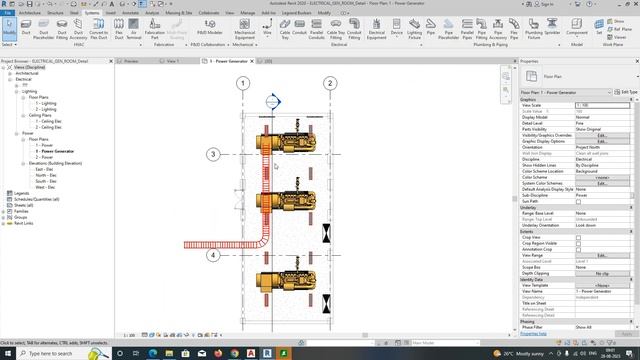Open the File menu
This screenshot has width=640, height=360.
click(x=7, y=13)
